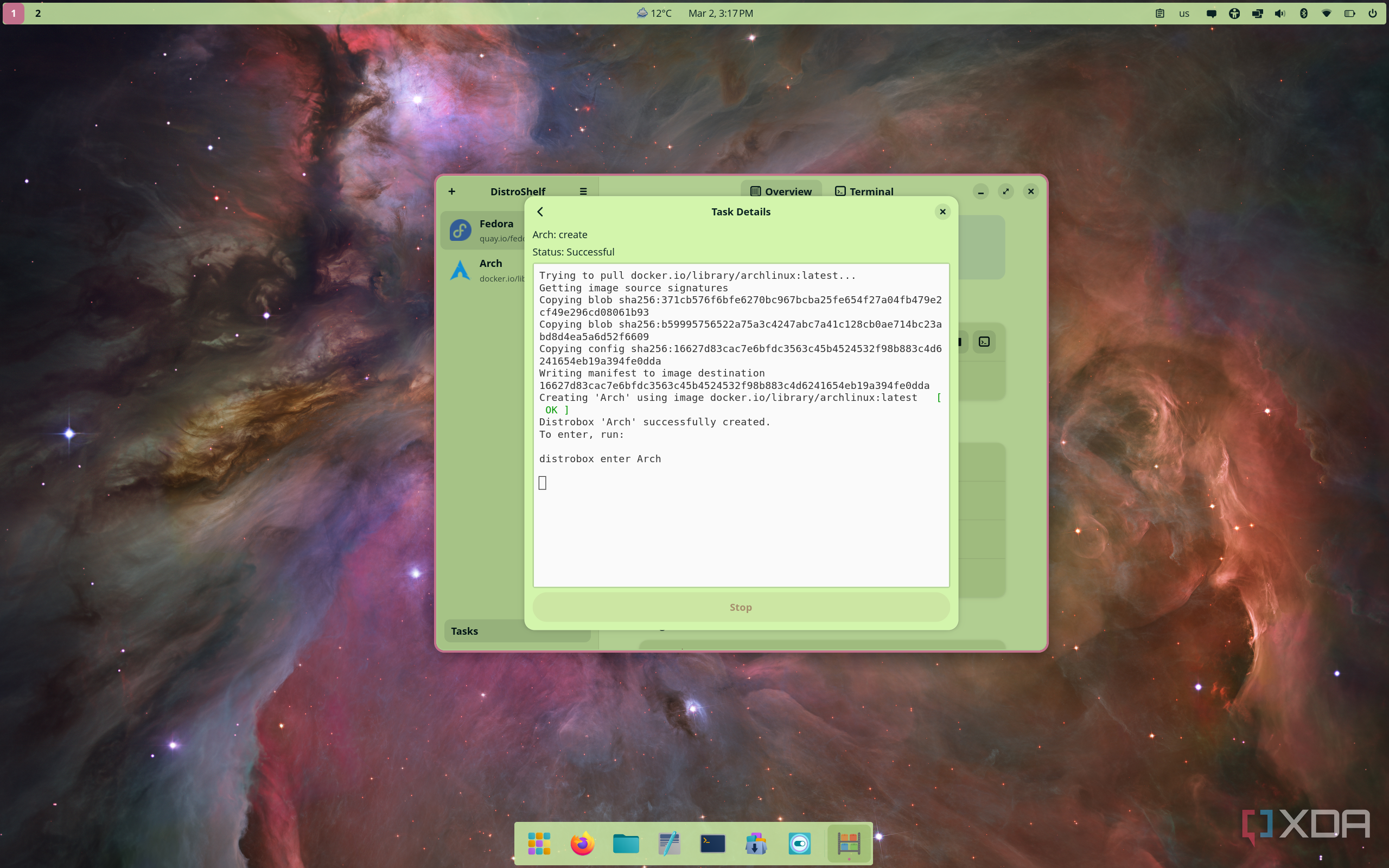Go back using the Task Details arrow
The width and height of the screenshot is (1389, 868).
540,212
